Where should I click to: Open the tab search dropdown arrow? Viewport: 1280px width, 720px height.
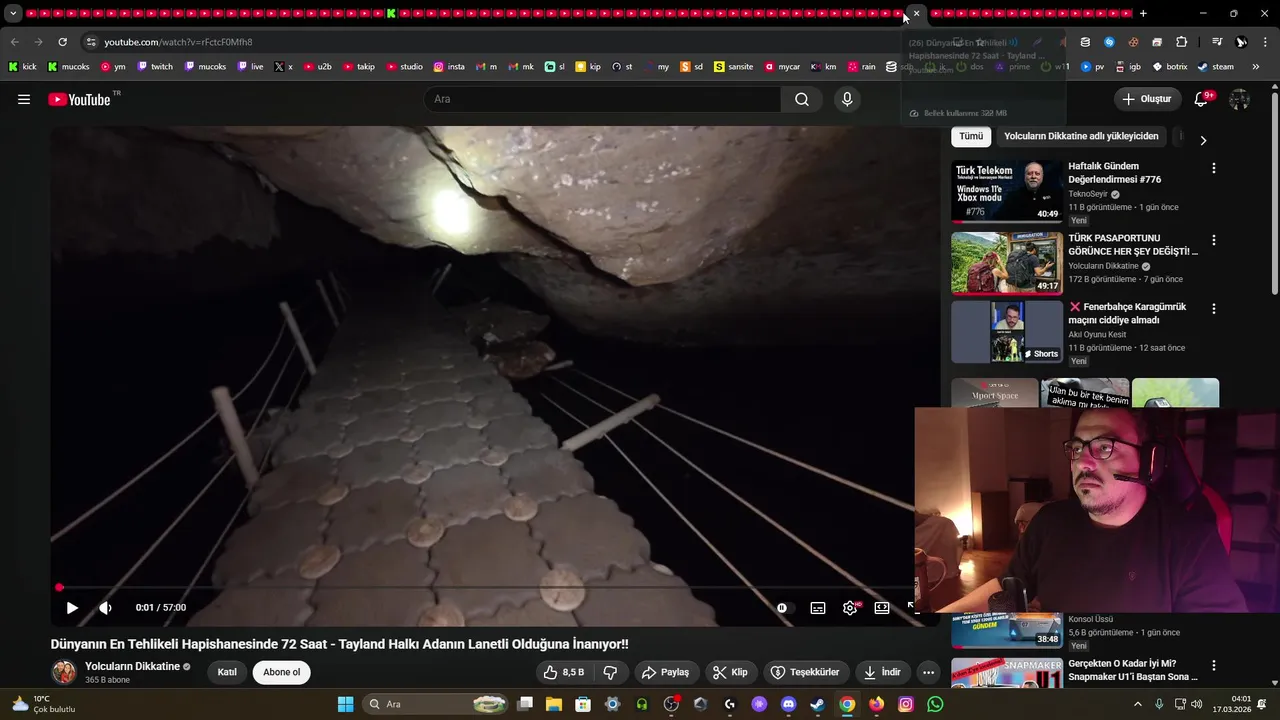pyautogui.click(x=13, y=13)
